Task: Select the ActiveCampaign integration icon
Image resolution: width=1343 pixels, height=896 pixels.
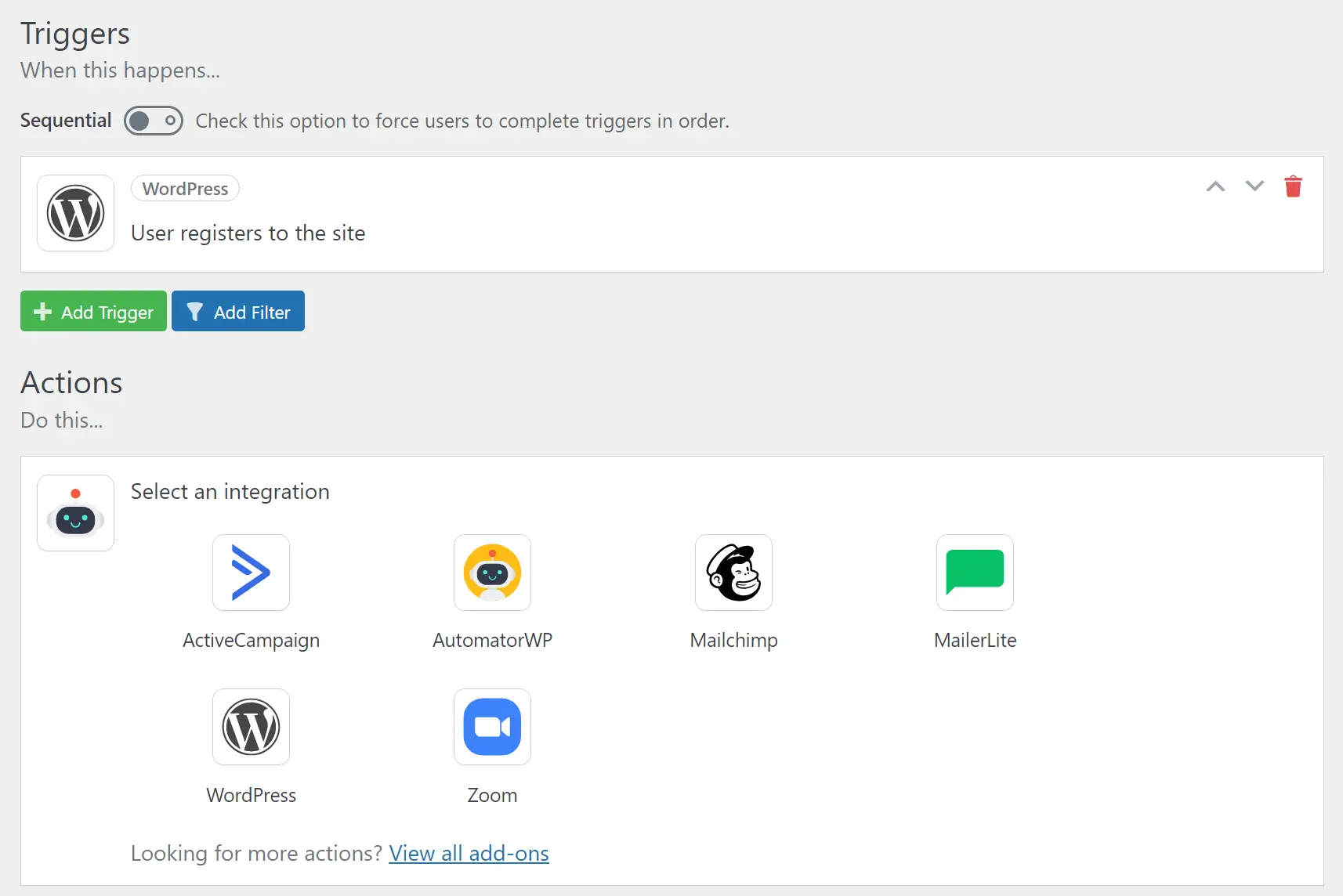Action: 251,573
